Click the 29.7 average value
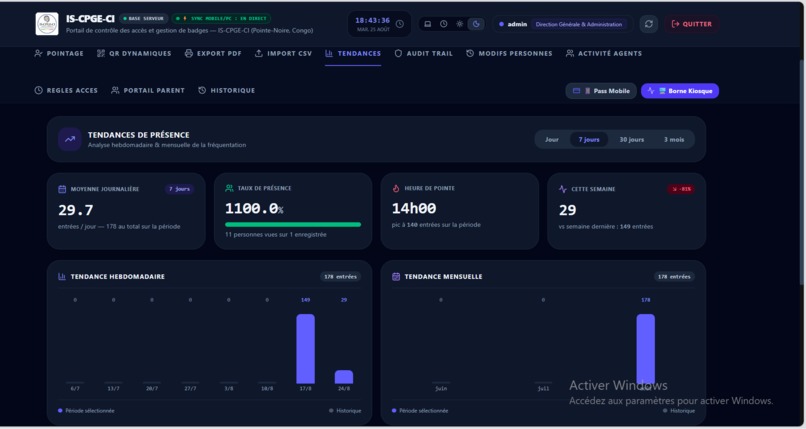Image resolution: width=806 pixels, height=429 pixels. pyautogui.click(x=76, y=210)
